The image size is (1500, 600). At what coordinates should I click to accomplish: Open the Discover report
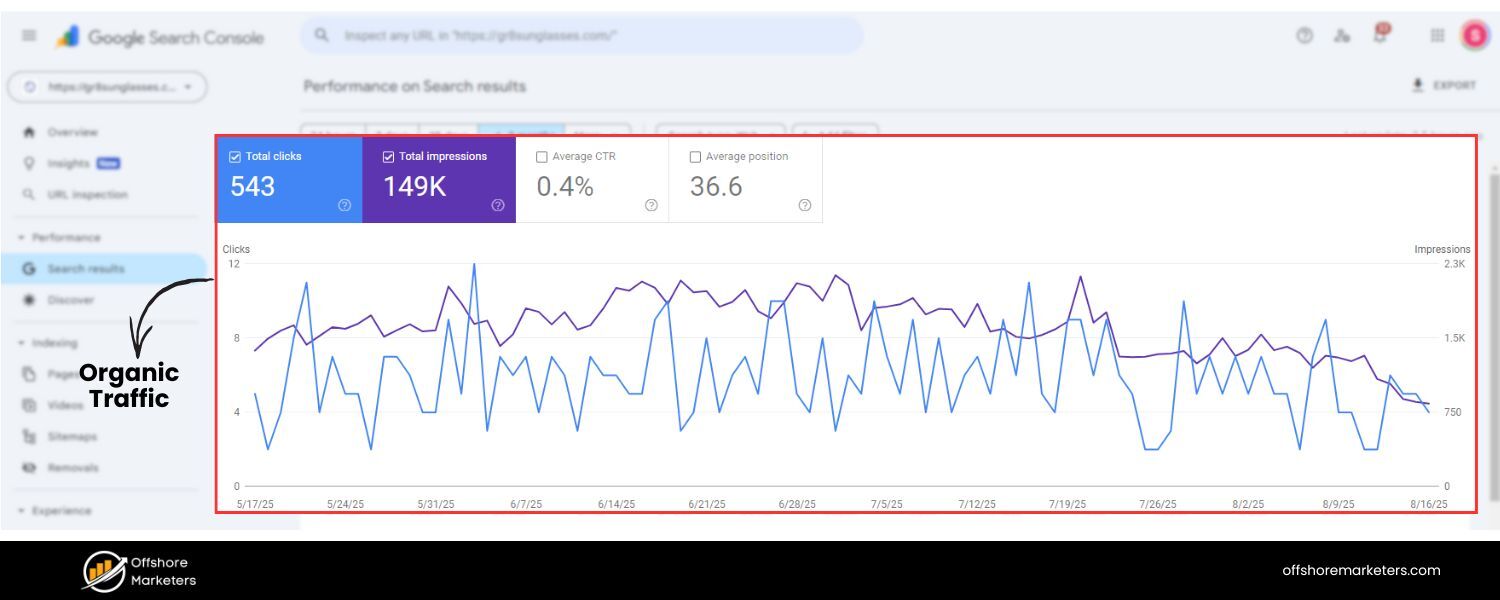click(x=70, y=299)
